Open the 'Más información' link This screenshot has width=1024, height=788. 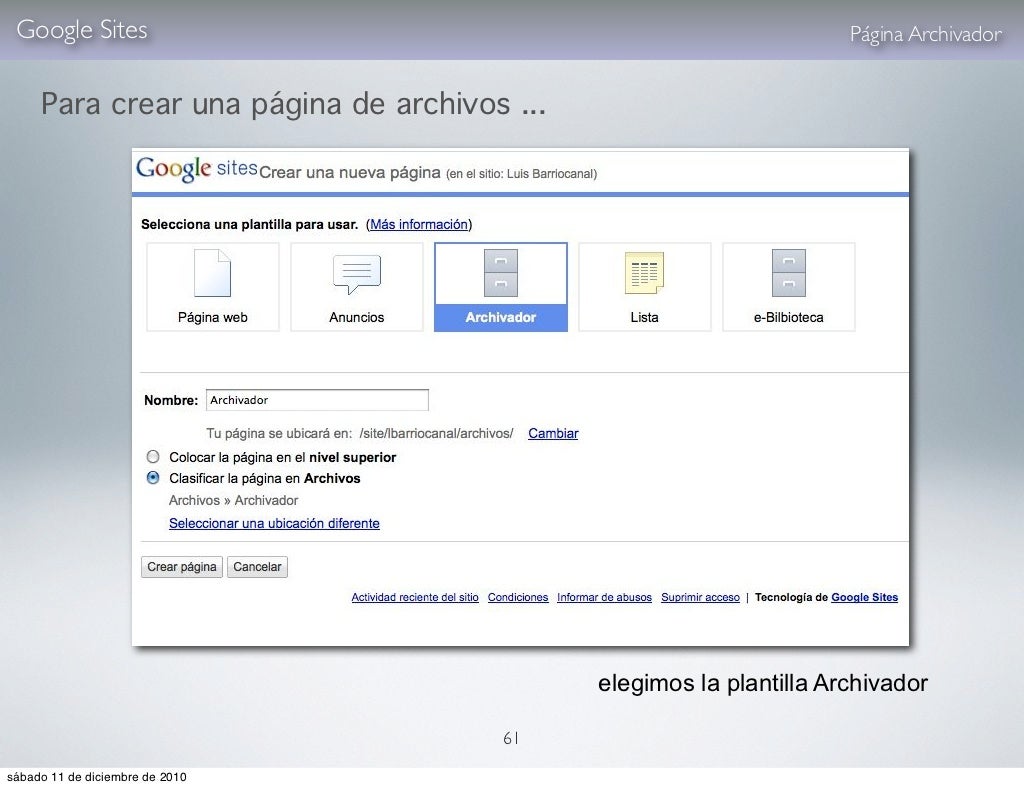pyautogui.click(x=419, y=225)
